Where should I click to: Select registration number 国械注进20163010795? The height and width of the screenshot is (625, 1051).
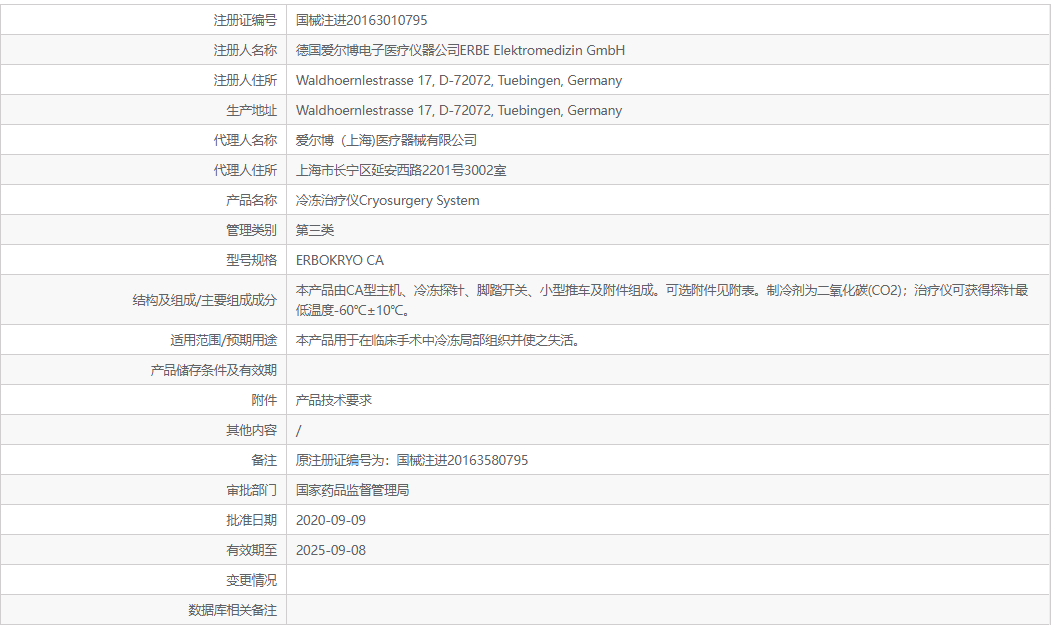tap(361, 20)
